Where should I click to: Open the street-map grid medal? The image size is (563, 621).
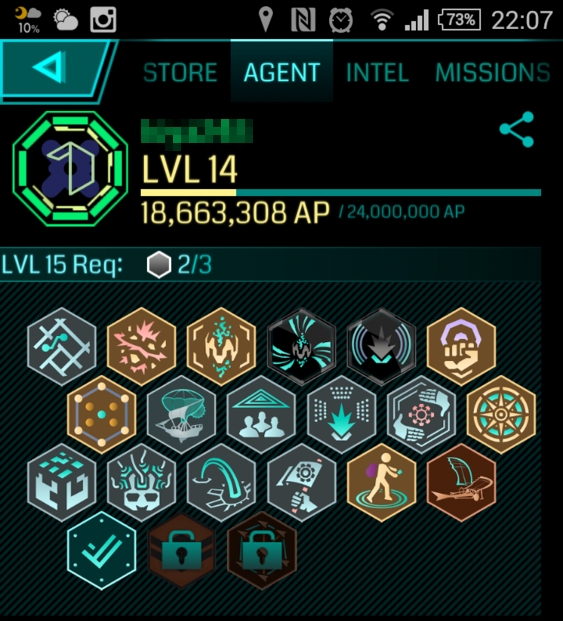click(x=62, y=347)
